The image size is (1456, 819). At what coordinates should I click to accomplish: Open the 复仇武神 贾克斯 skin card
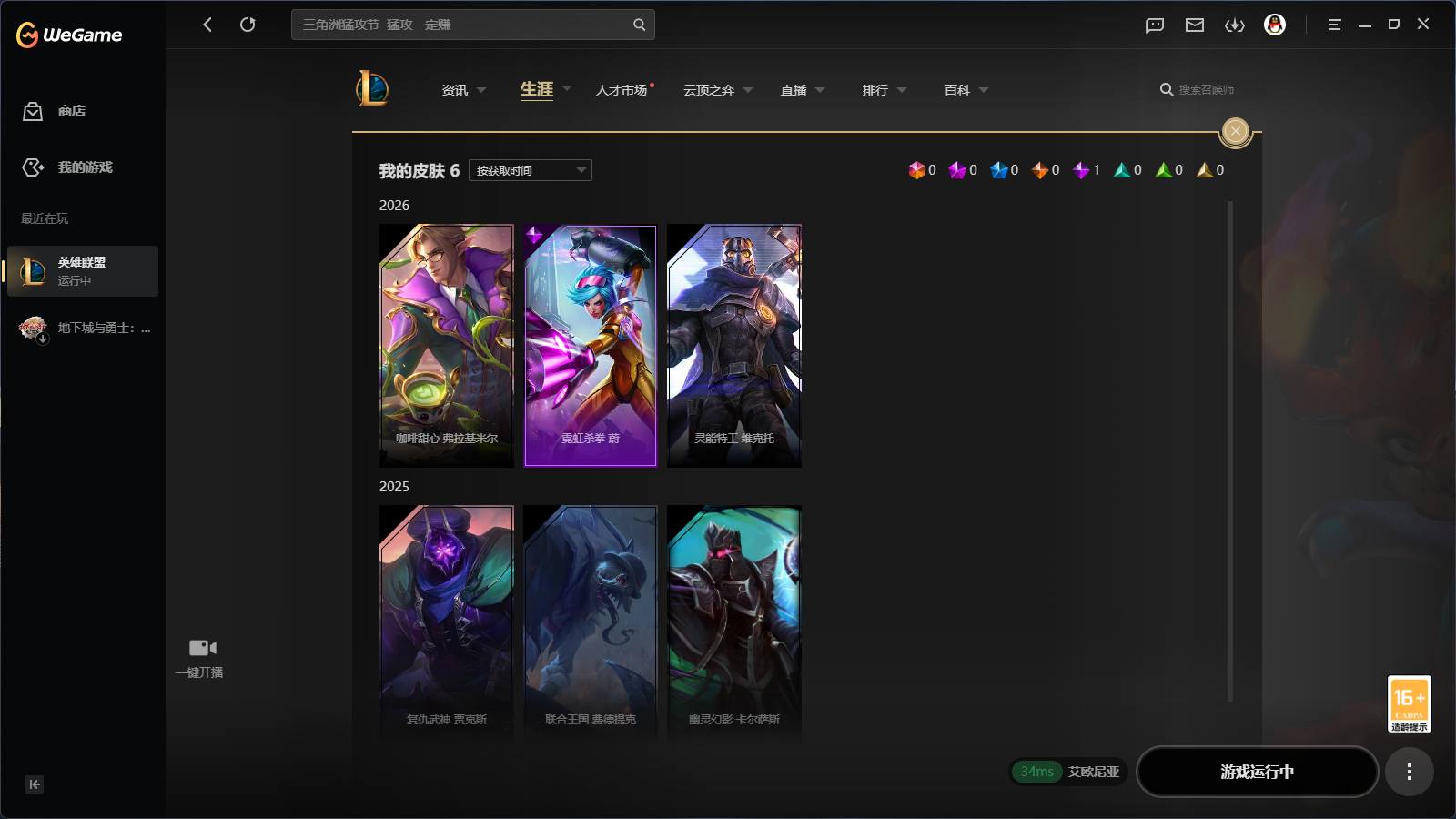[447, 626]
